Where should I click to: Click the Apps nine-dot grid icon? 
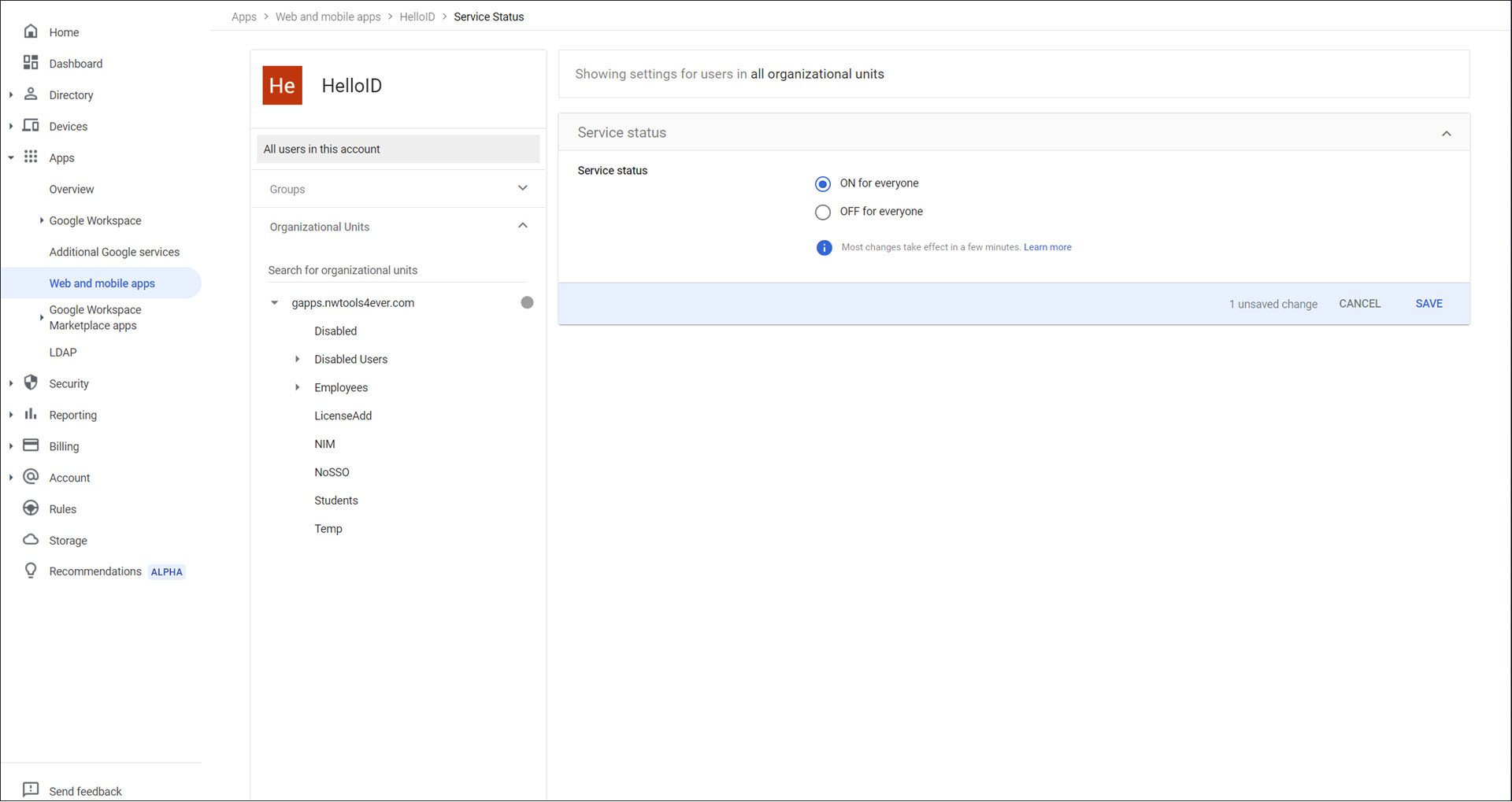pyautogui.click(x=31, y=157)
